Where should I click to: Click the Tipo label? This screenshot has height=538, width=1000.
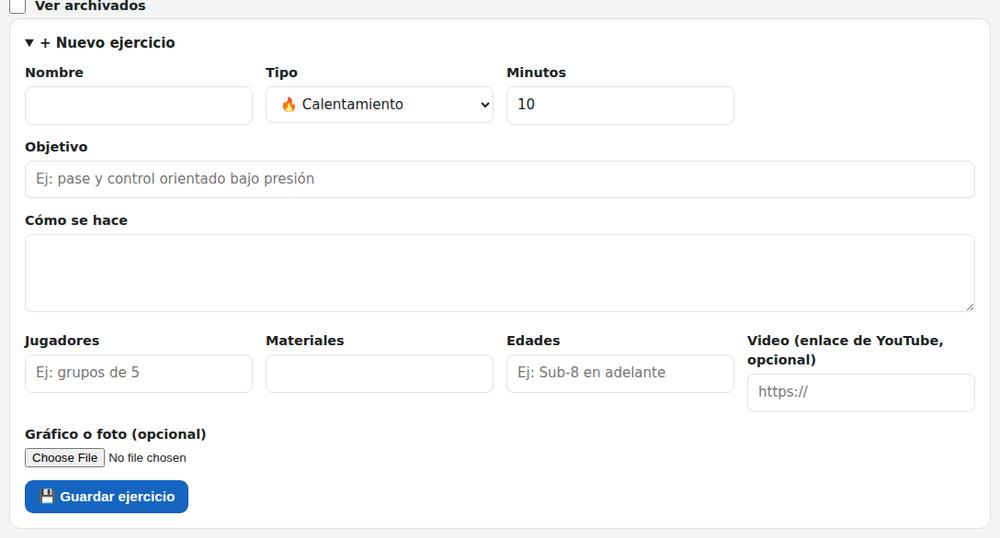(x=281, y=73)
